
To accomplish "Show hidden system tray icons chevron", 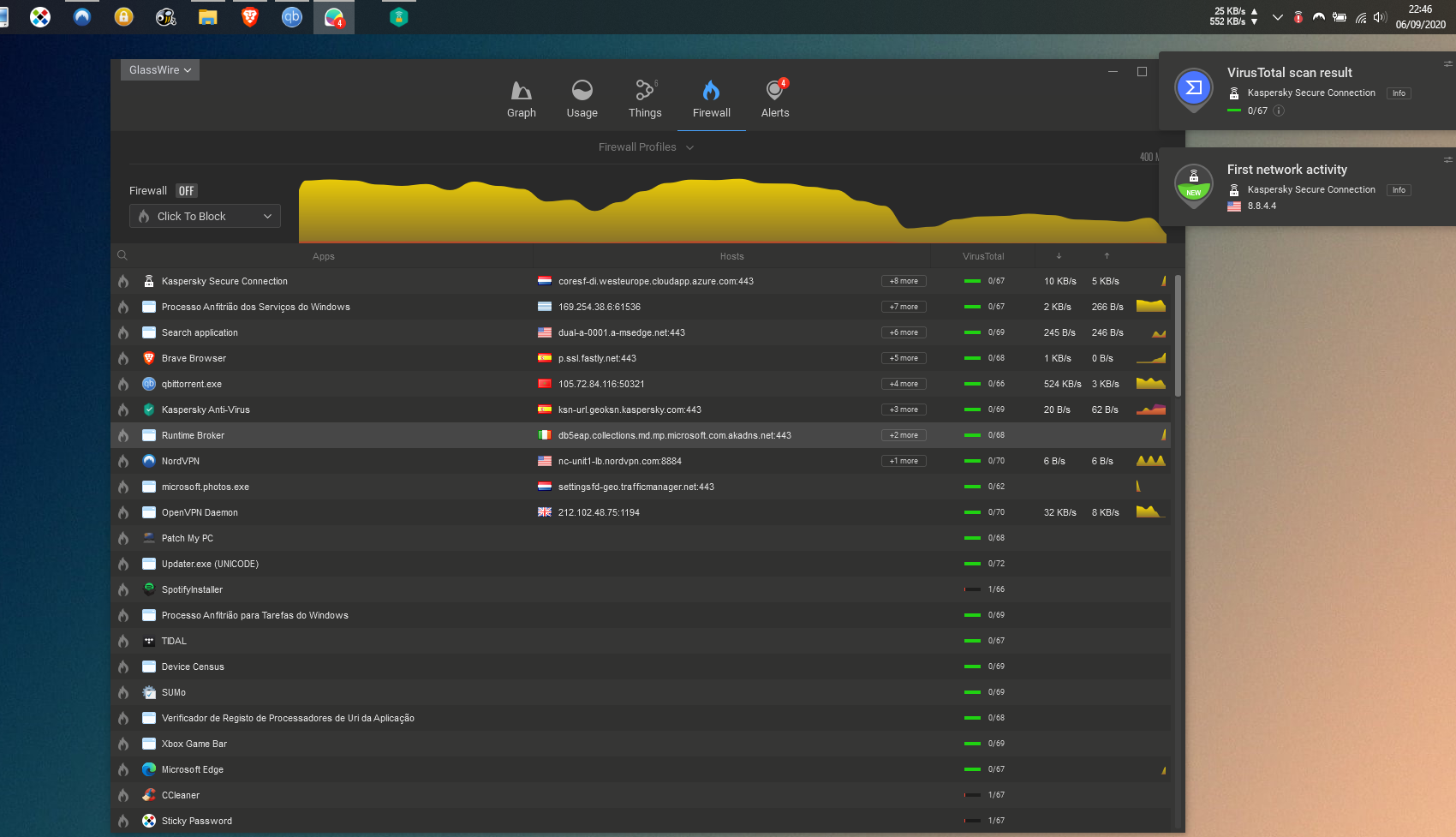I will coord(1277,17).
